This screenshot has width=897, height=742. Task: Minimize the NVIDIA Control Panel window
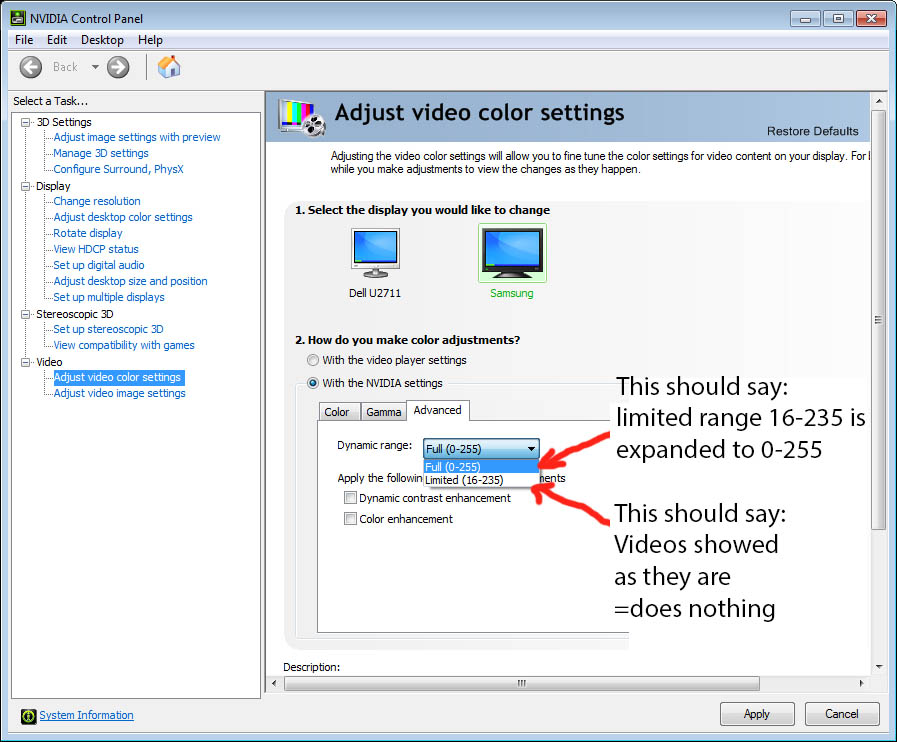click(x=805, y=19)
